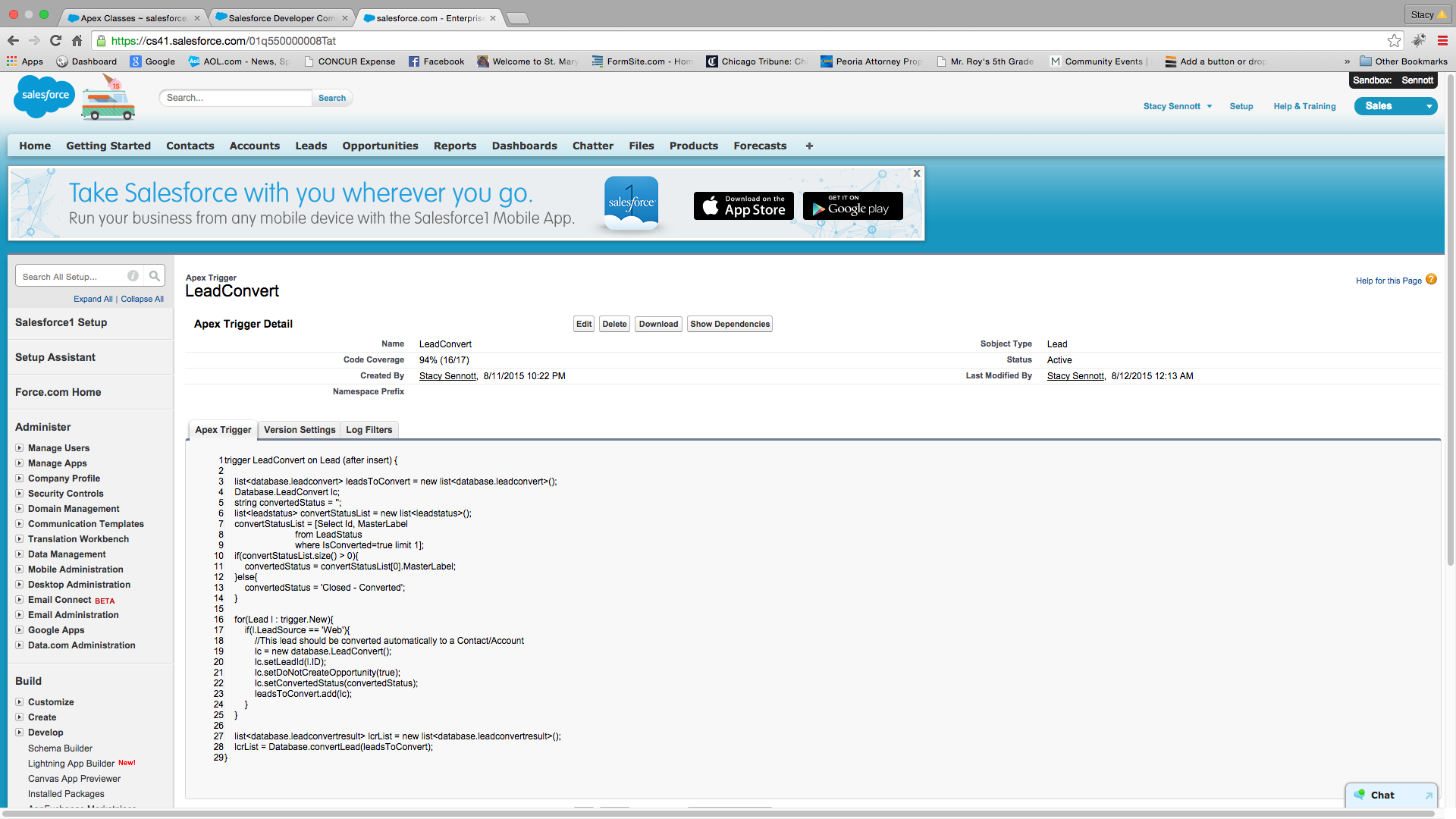
Task: Click the plus icon to add tab
Action: pos(809,146)
